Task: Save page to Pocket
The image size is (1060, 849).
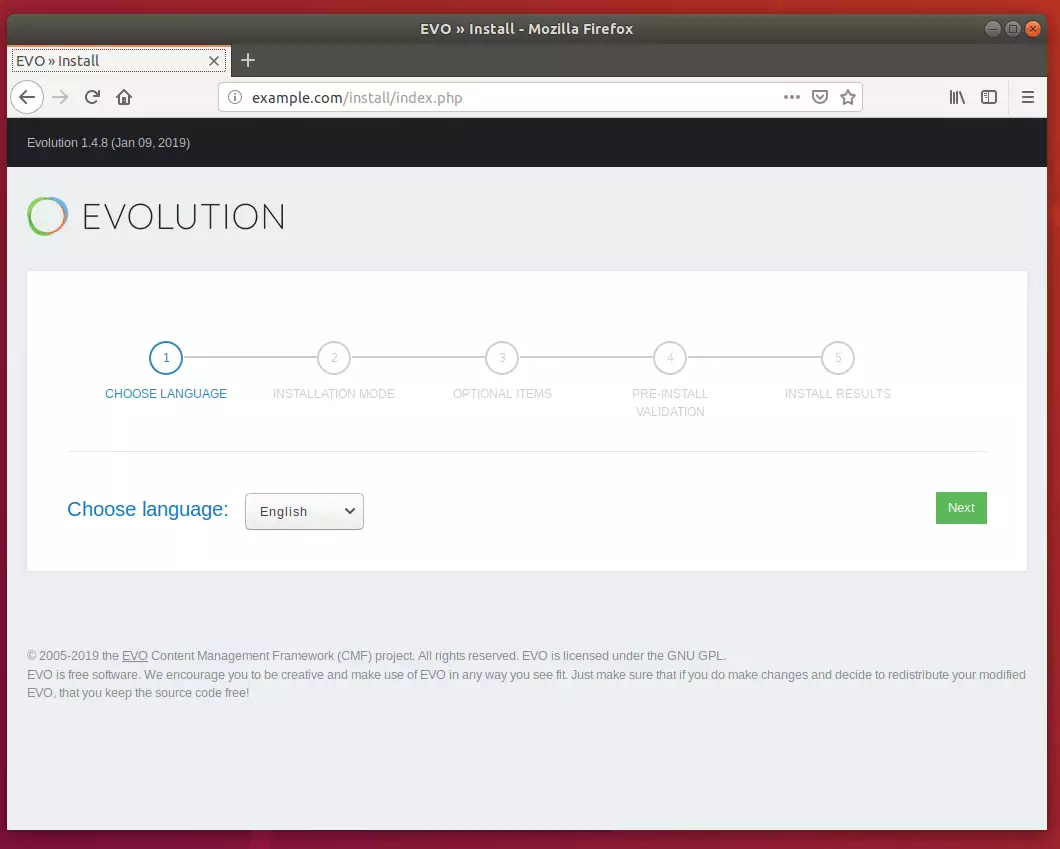Action: tap(820, 97)
